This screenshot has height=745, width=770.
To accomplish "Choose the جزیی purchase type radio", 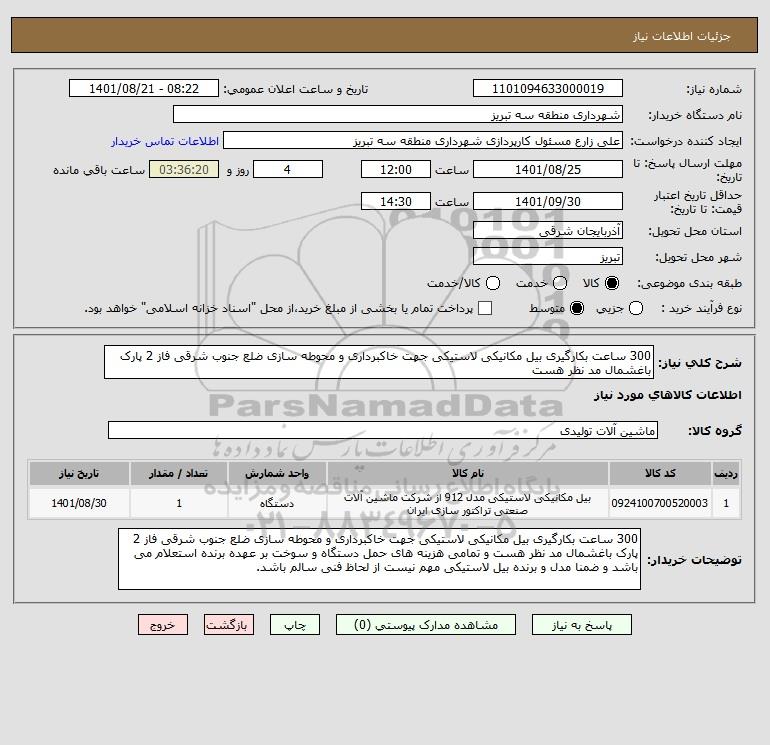I will [636, 308].
